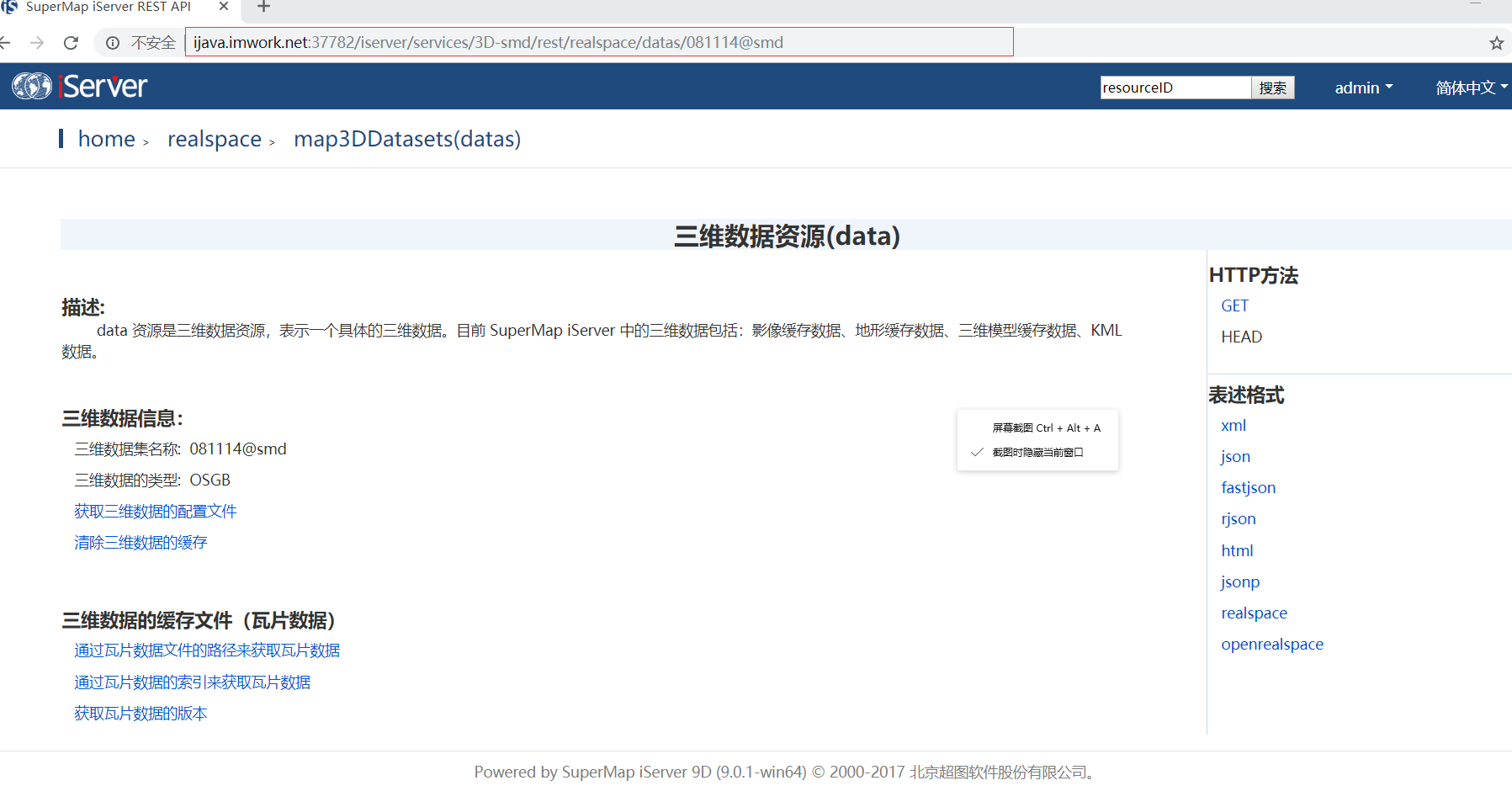This screenshot has height=807, width=1512.
Task: Toggle hide current window when capturing
Action: pyautogui.click(x=1037, y=453)
